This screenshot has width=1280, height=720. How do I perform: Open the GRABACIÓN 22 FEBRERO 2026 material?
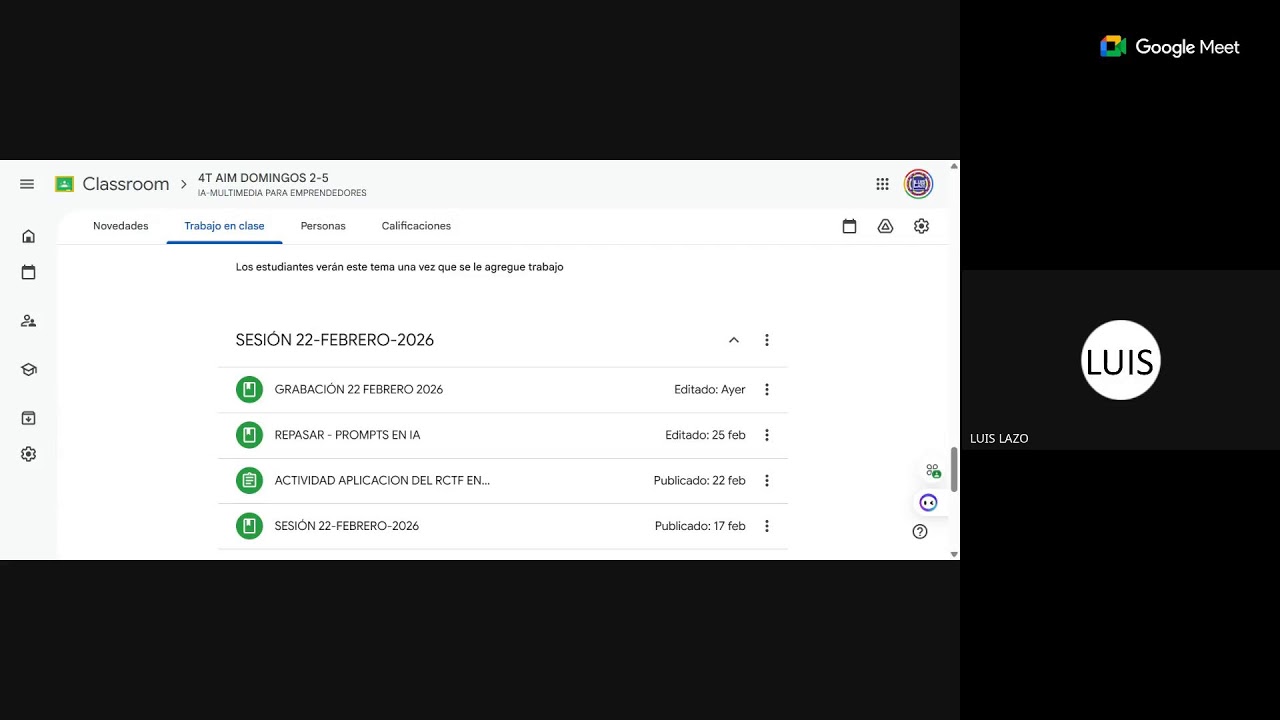[x=359, y=389]
